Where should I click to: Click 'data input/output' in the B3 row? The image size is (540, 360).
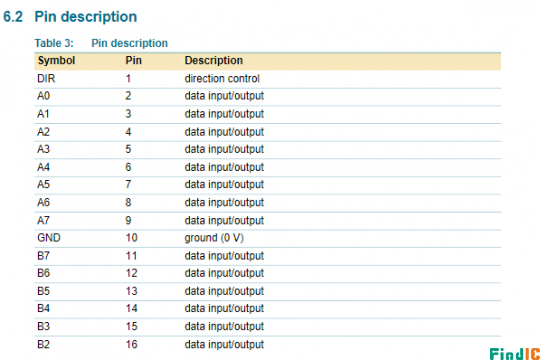(224, 327)
